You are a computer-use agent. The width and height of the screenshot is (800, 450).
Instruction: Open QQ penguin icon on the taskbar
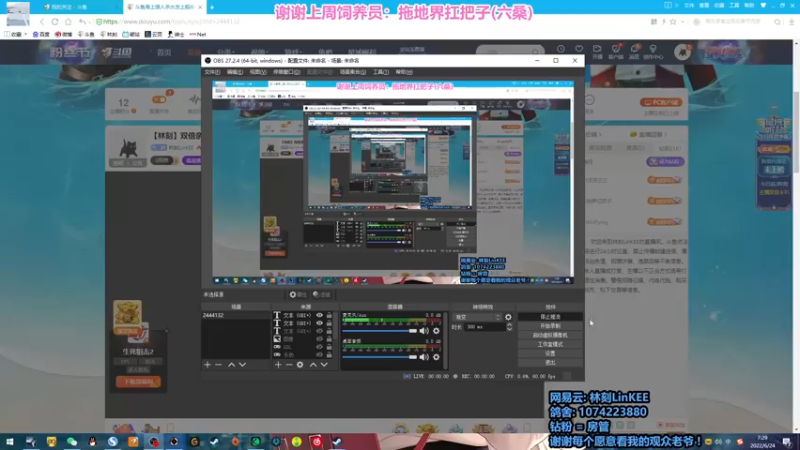(x=92, y=442)
